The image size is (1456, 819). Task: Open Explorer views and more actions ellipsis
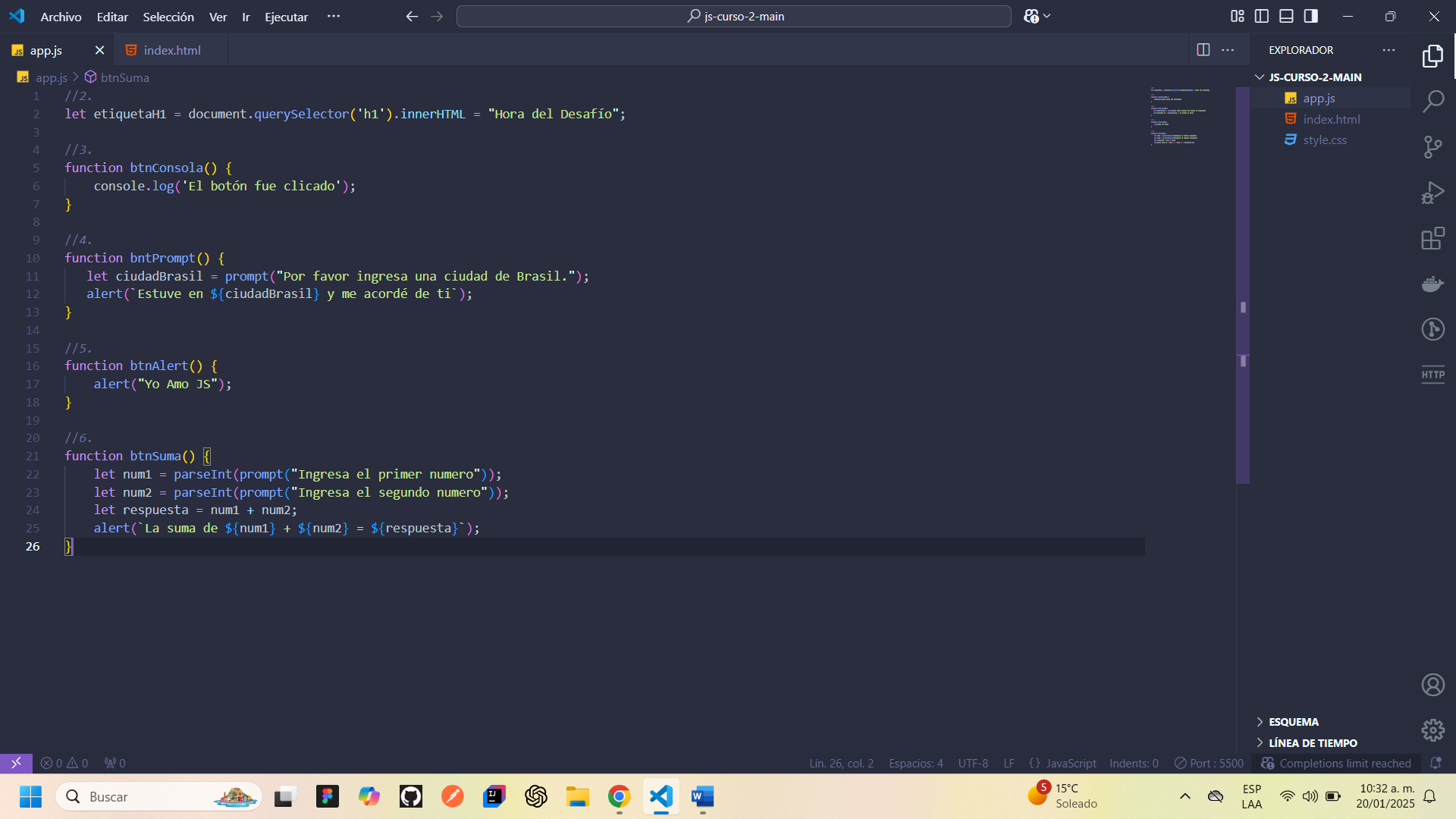tap(1389, 50)
